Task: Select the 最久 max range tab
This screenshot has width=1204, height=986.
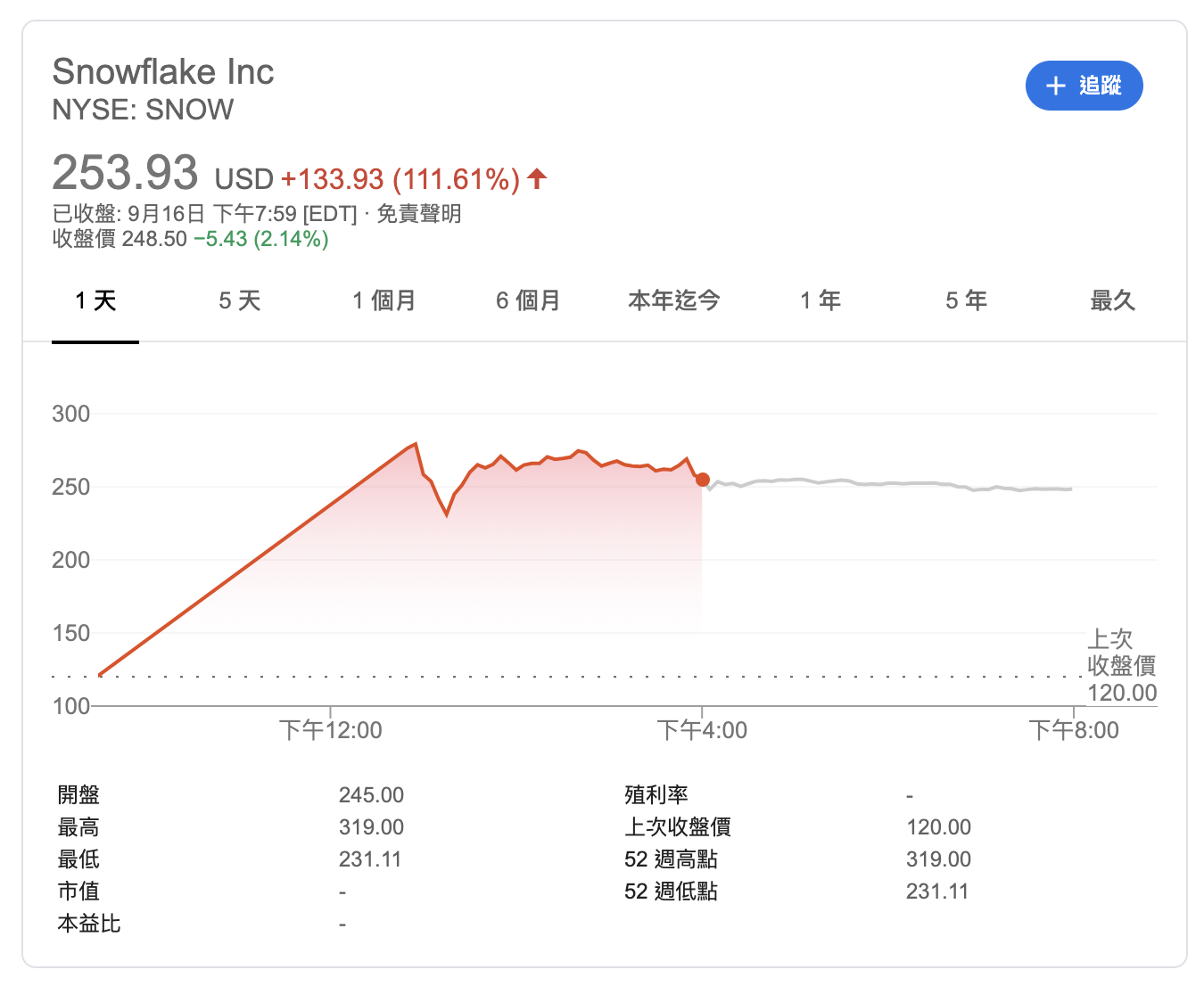Action: click(x=1112, y=300)
